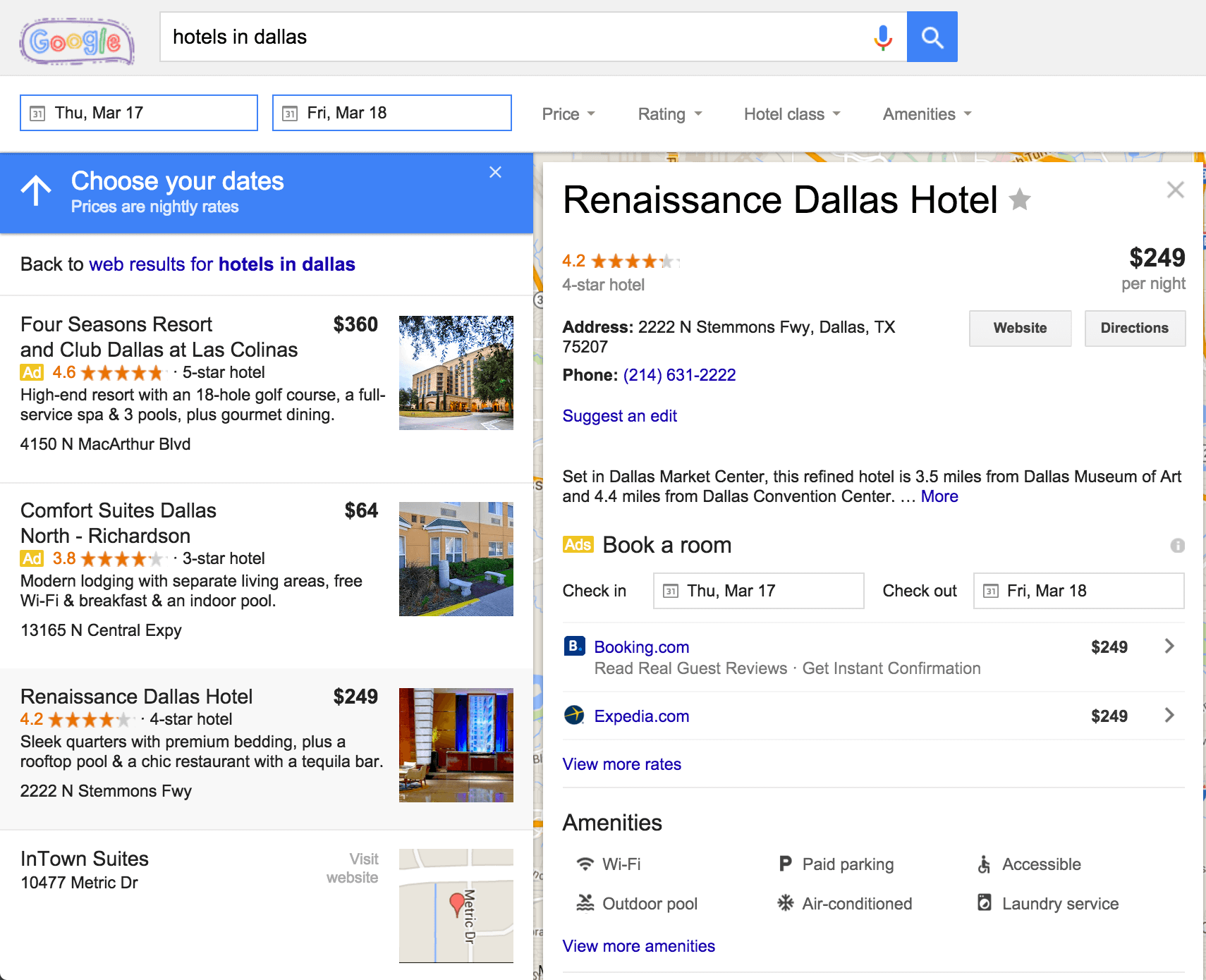Click InTown Suites map thumbnail

(456, 906)
